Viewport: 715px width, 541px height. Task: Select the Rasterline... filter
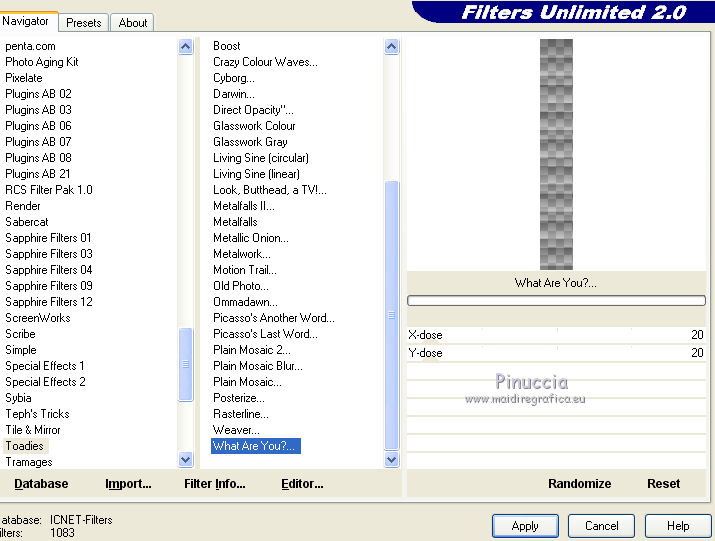point(241,414)
